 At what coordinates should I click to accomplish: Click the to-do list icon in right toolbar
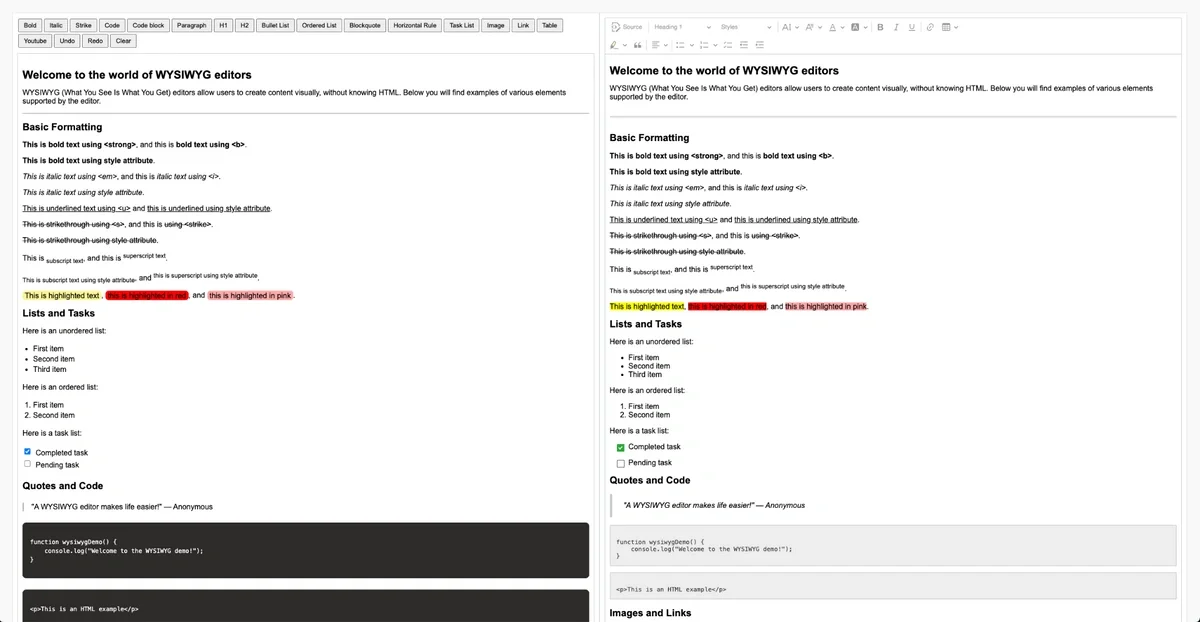[x=727, y=45]
